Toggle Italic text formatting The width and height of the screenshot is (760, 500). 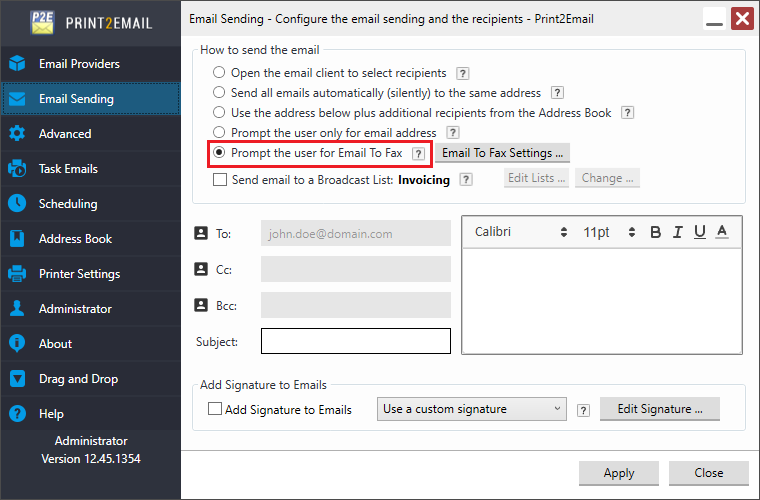(x=678, y=232)
